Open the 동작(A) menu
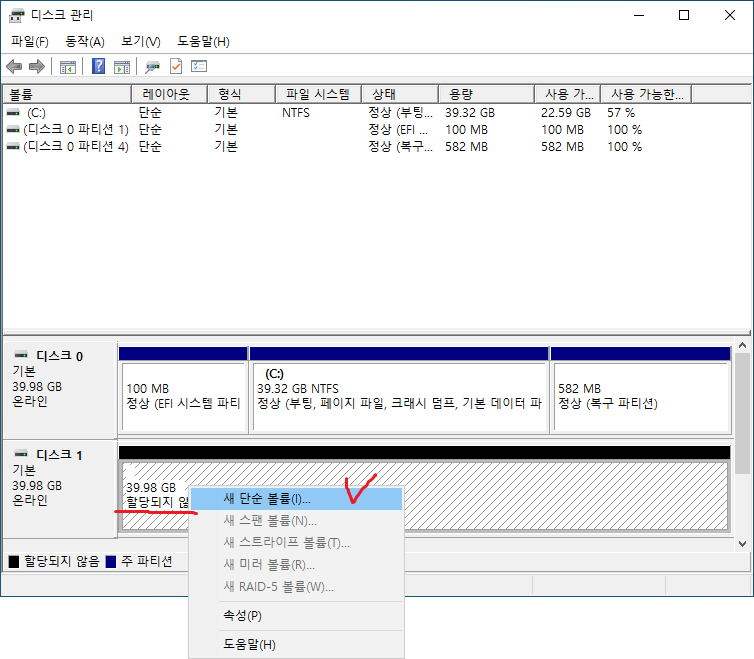754x659 pixels. click(85, 42)
